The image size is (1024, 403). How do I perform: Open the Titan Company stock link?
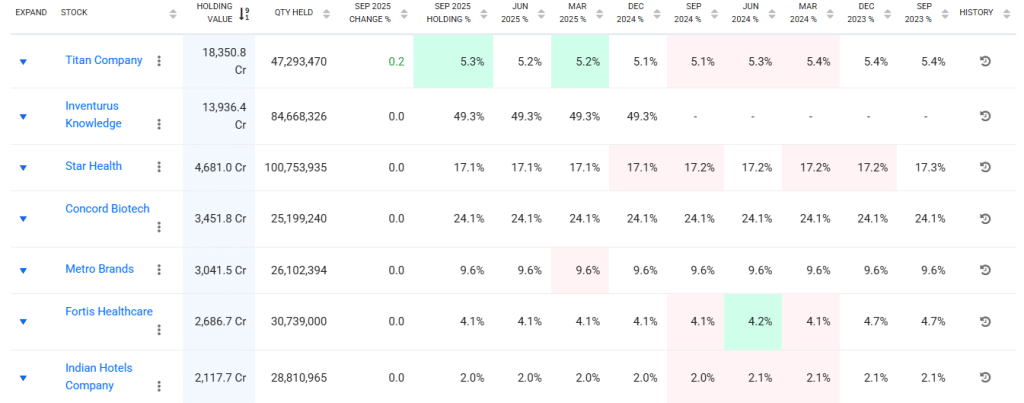(x=104, y=60)
